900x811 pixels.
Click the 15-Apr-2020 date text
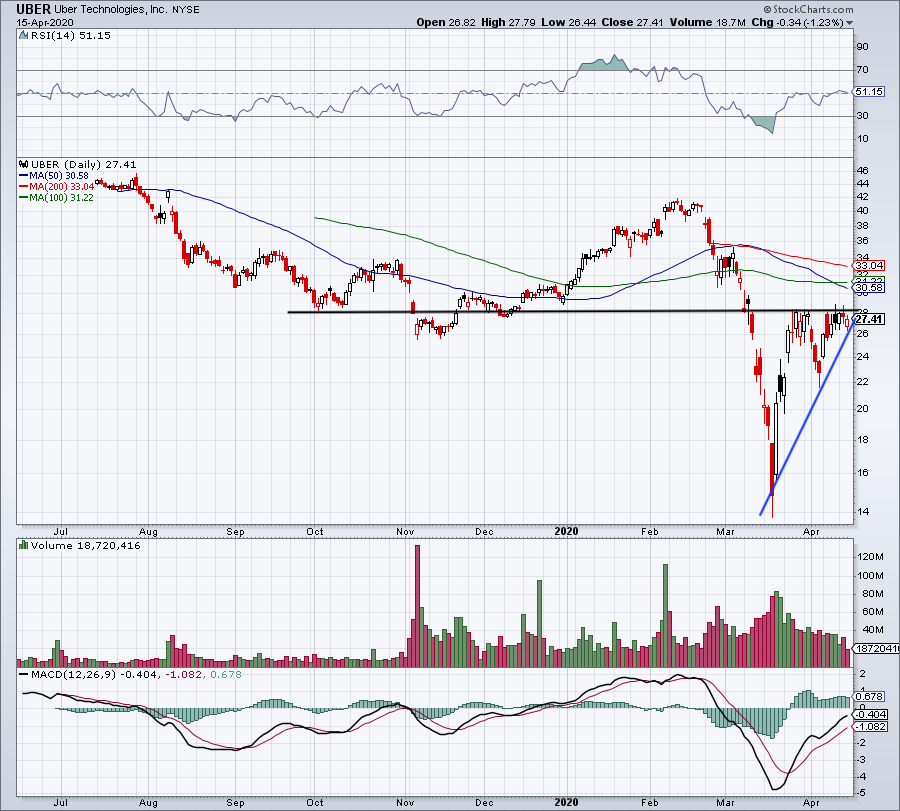45,22
